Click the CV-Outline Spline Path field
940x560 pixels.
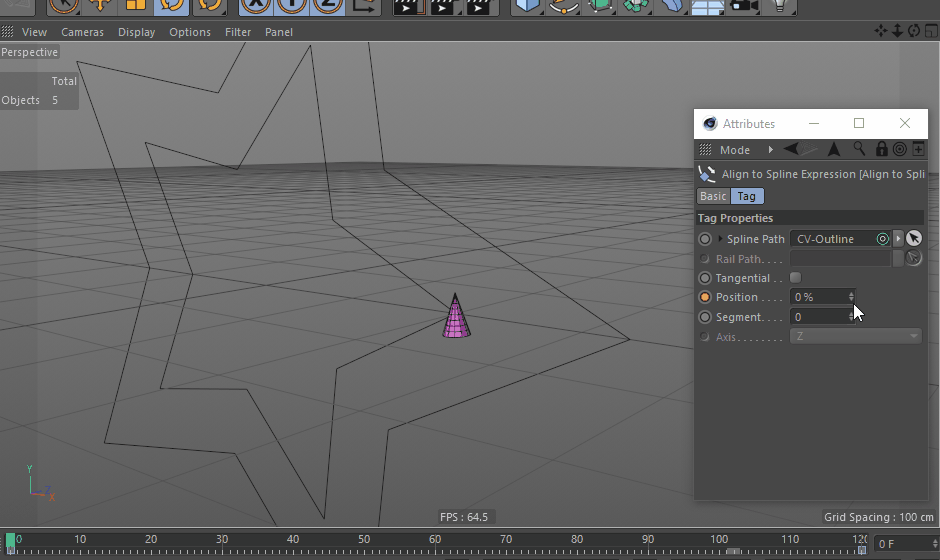pos(840,239)
